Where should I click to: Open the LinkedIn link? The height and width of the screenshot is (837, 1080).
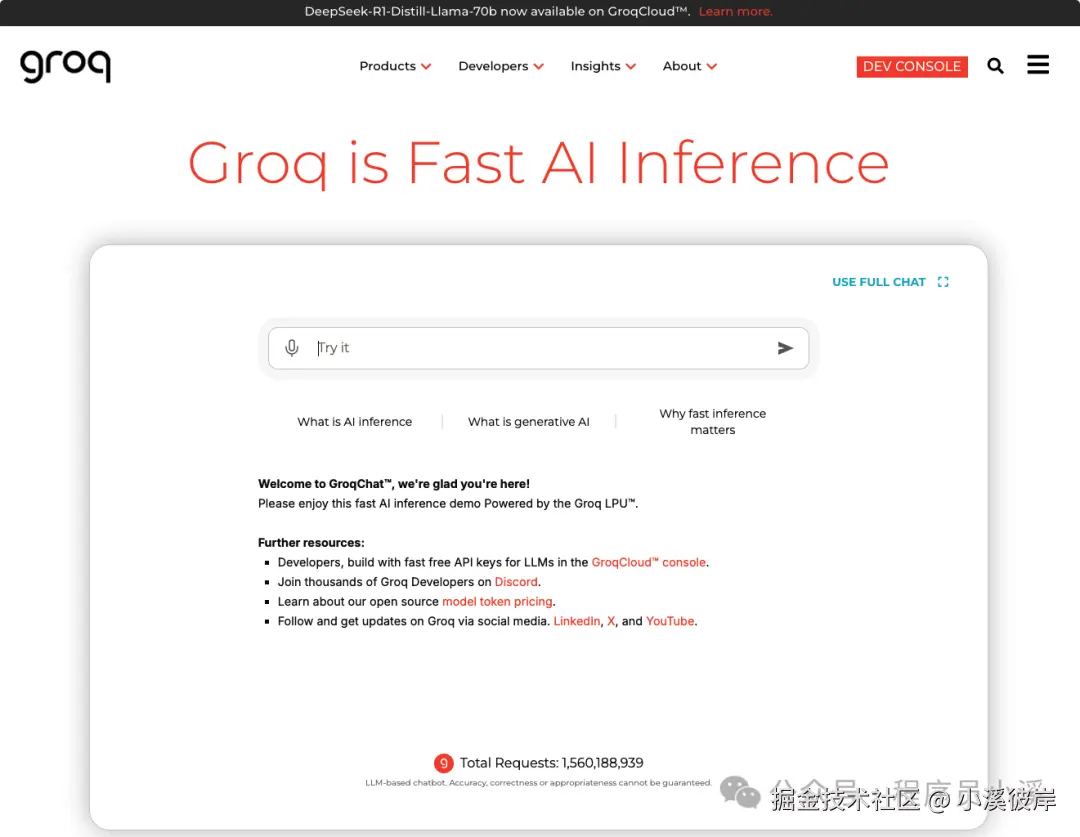[x=577, y=621]
